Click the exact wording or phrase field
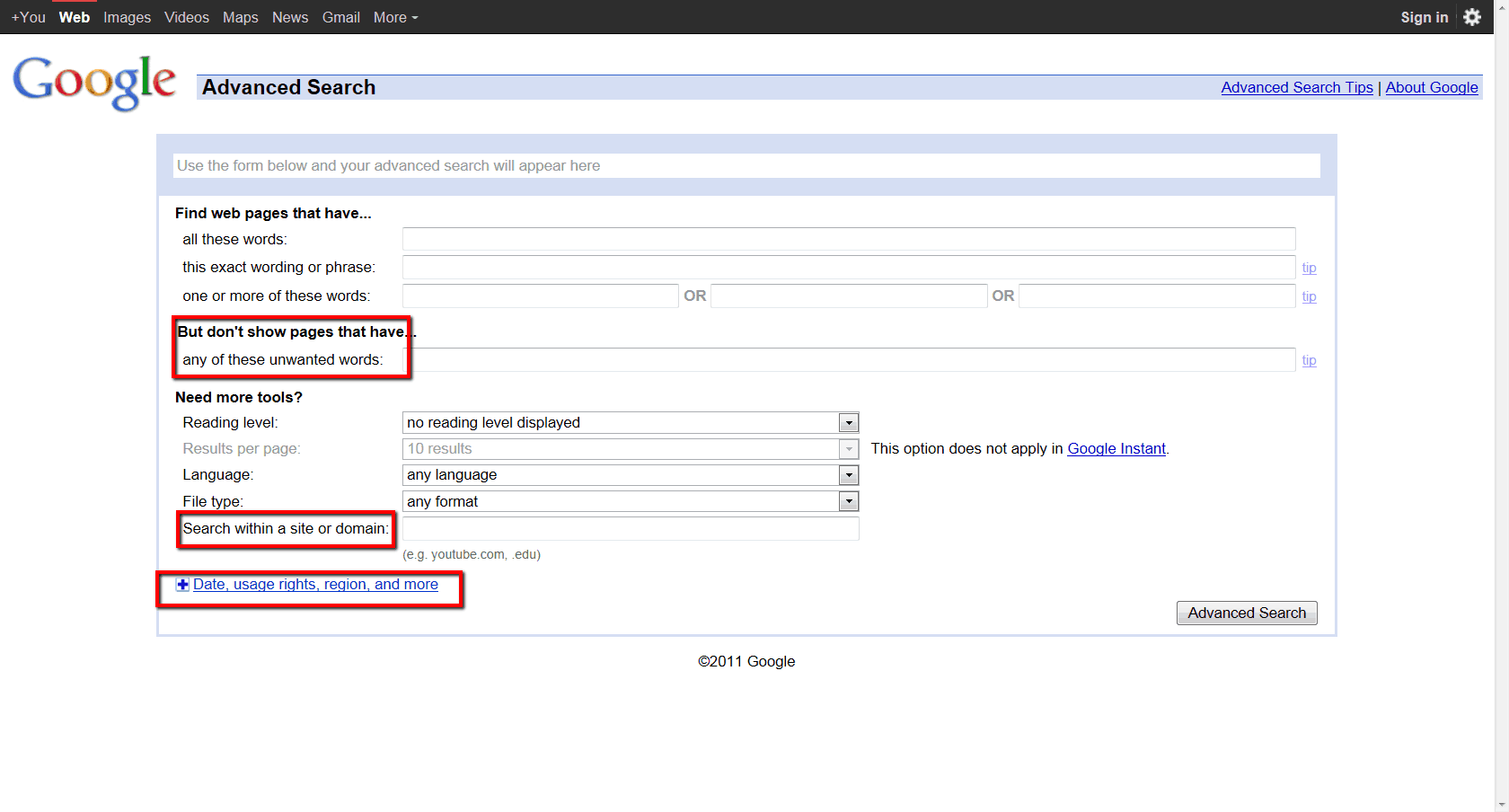Screen dimensions: 1509x812 tap(848, 268)
